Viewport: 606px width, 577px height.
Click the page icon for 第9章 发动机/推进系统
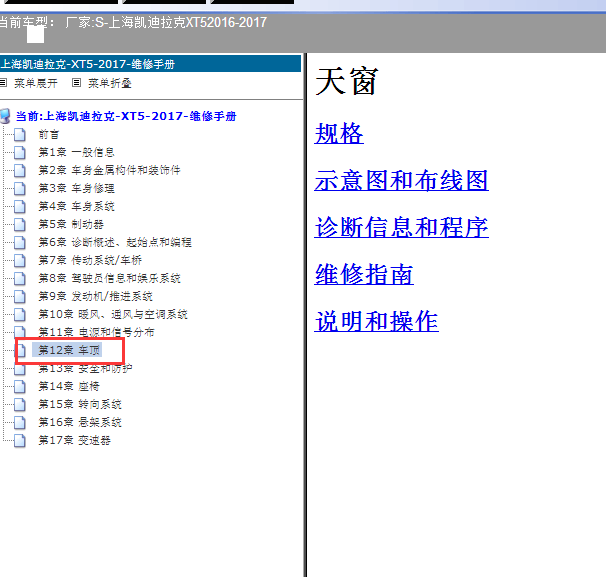tap(20, 297)
